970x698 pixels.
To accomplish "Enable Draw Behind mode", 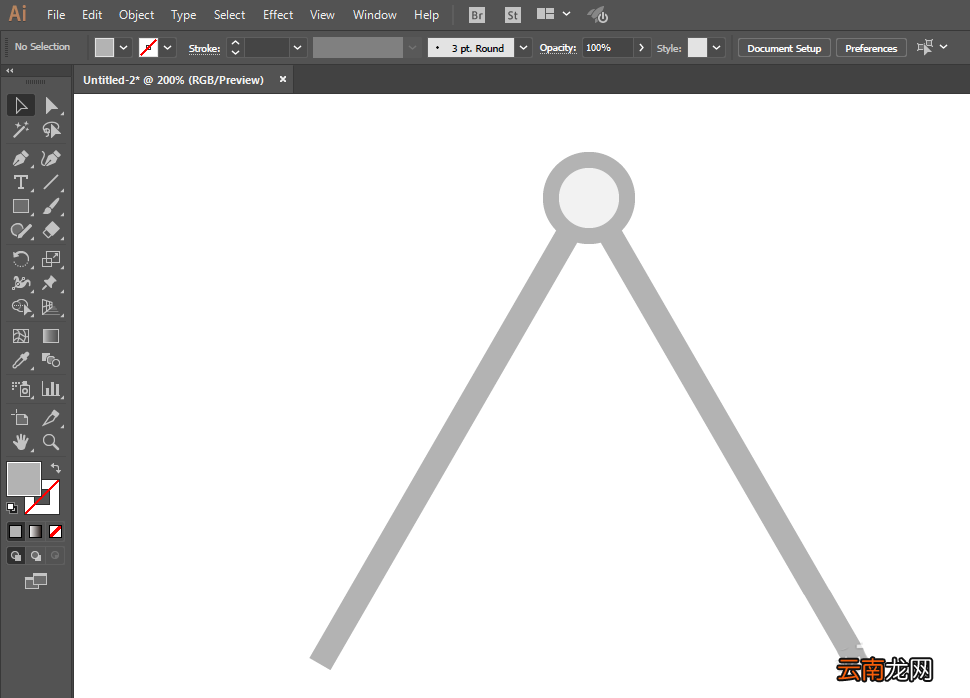I will [36, 556].
